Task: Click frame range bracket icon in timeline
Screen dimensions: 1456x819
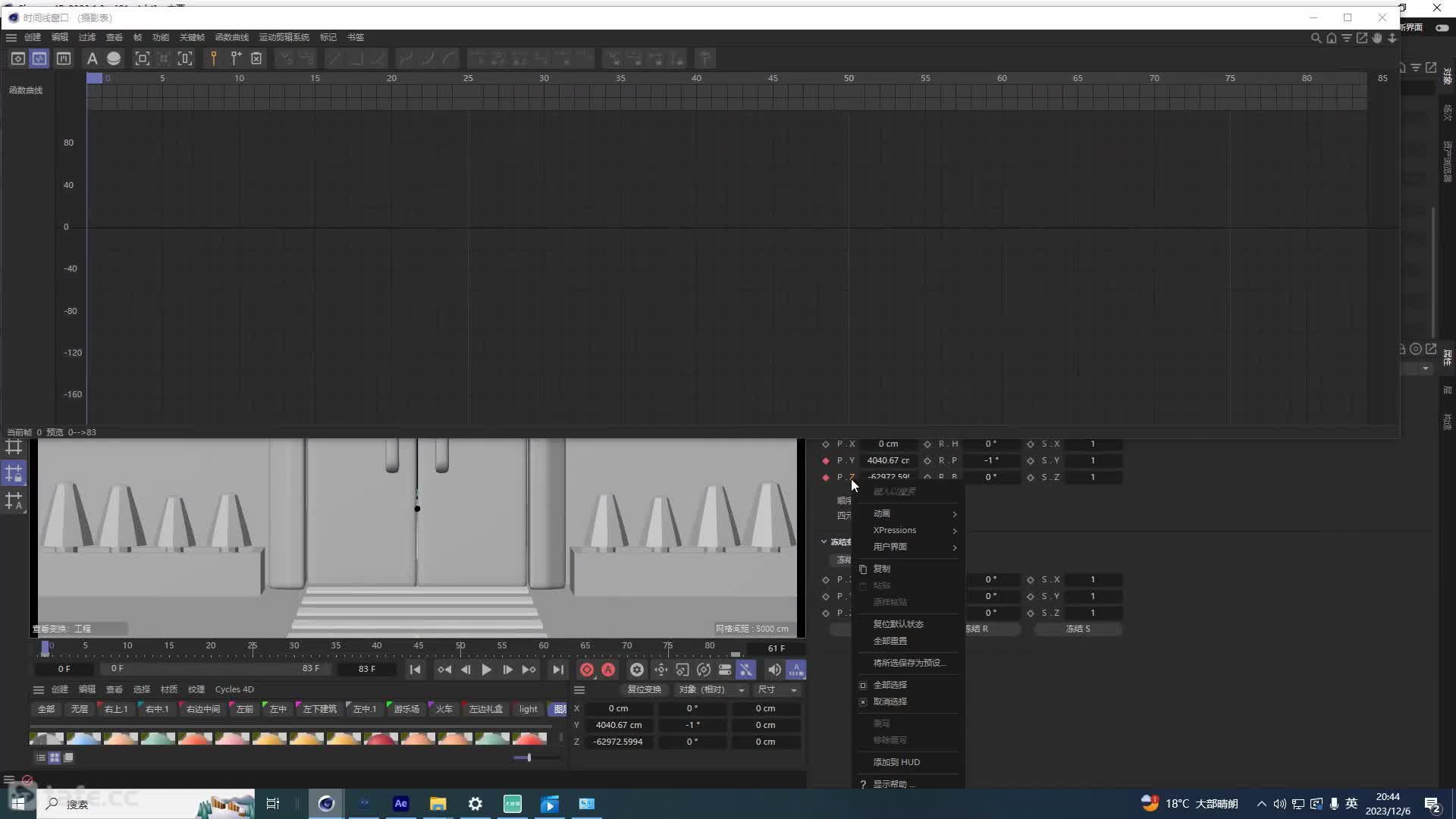Action: click(x=185, y=58)
